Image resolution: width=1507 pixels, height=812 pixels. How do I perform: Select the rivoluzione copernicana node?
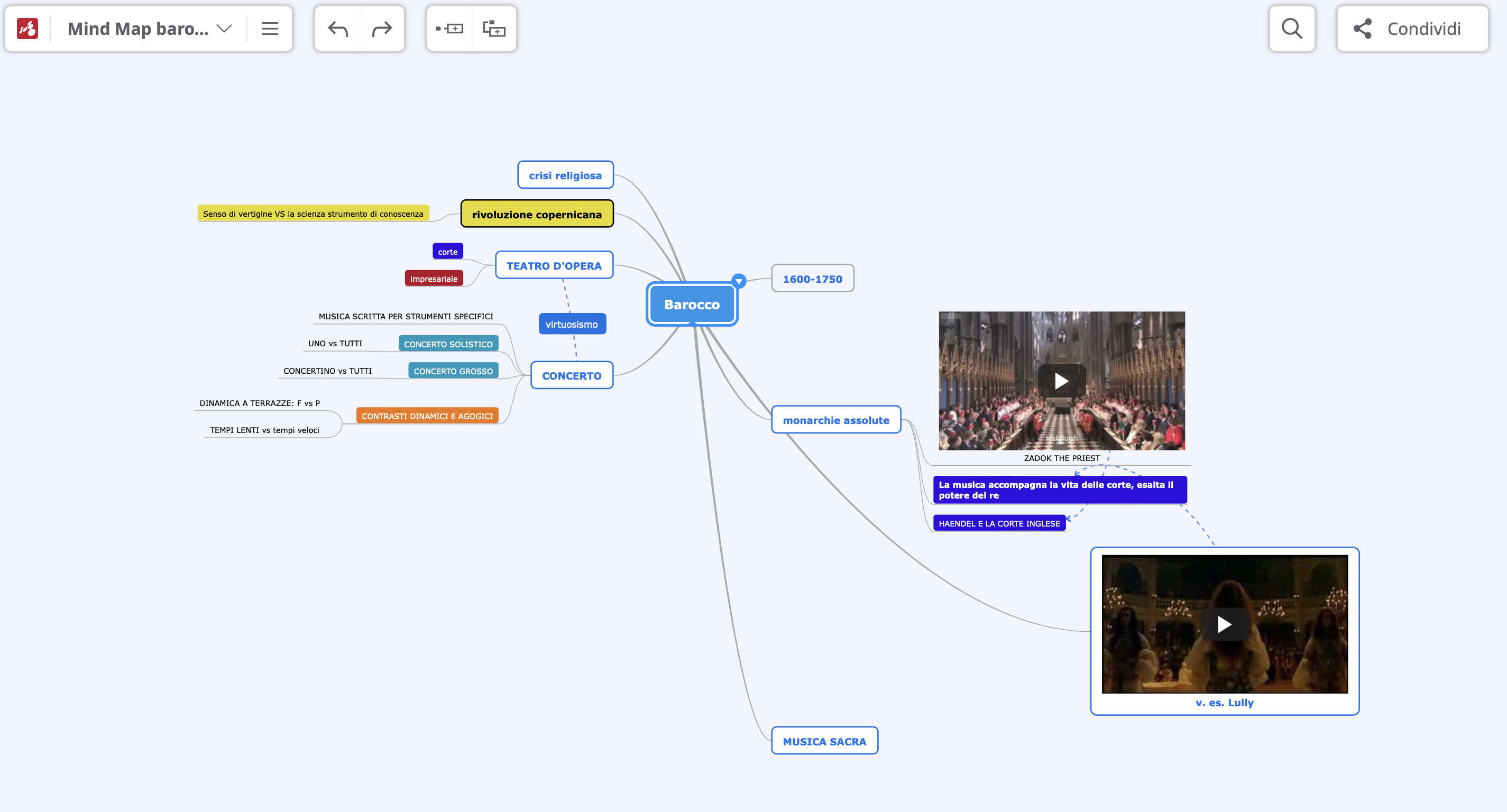click(x=537, y=214)
